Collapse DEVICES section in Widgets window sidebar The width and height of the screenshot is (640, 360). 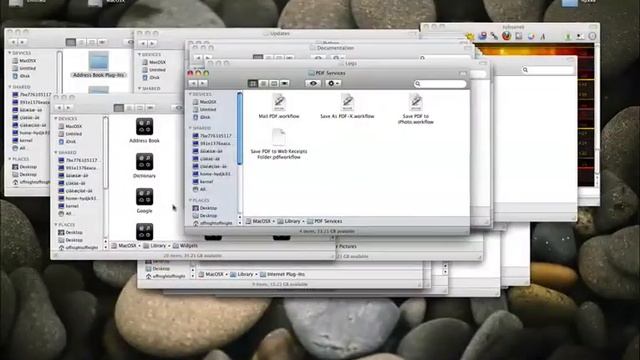[x=56, y=119]
